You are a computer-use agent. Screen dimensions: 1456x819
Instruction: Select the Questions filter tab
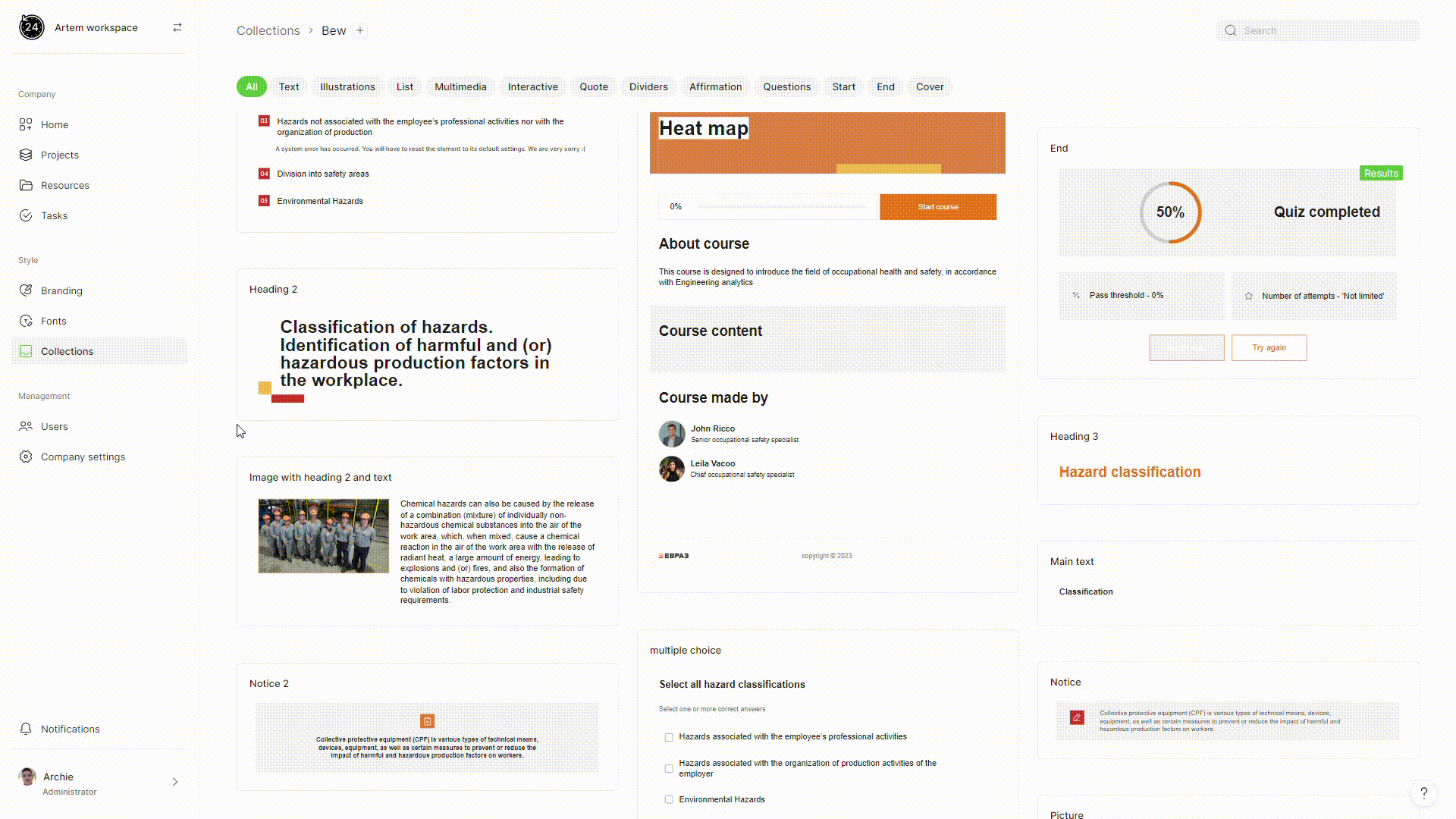[x=786, y=86]
